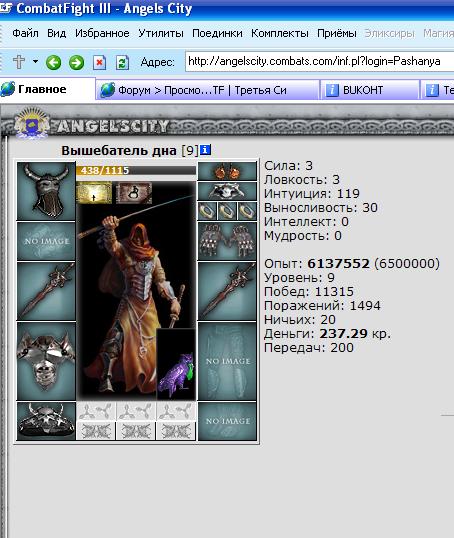Viewport: 454px width, 538px height.
Task: Select the tall NO IMAGE slot under right dagger
Action: click(227, 361)
